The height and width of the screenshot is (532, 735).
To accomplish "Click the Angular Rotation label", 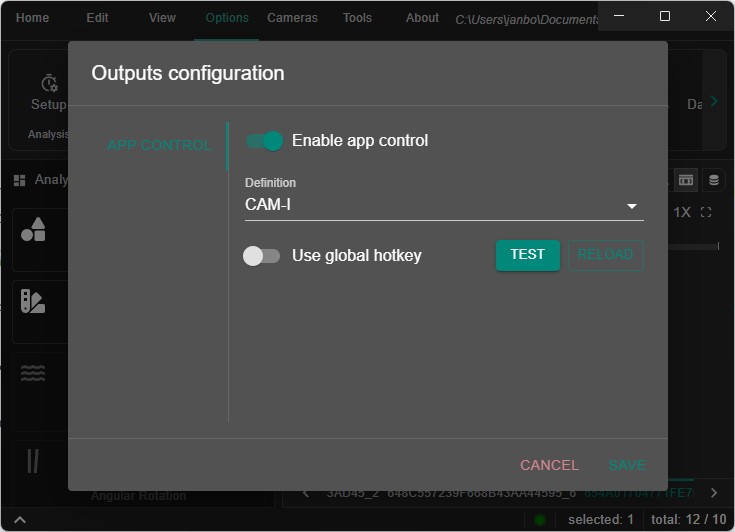I will coord(138,496).
